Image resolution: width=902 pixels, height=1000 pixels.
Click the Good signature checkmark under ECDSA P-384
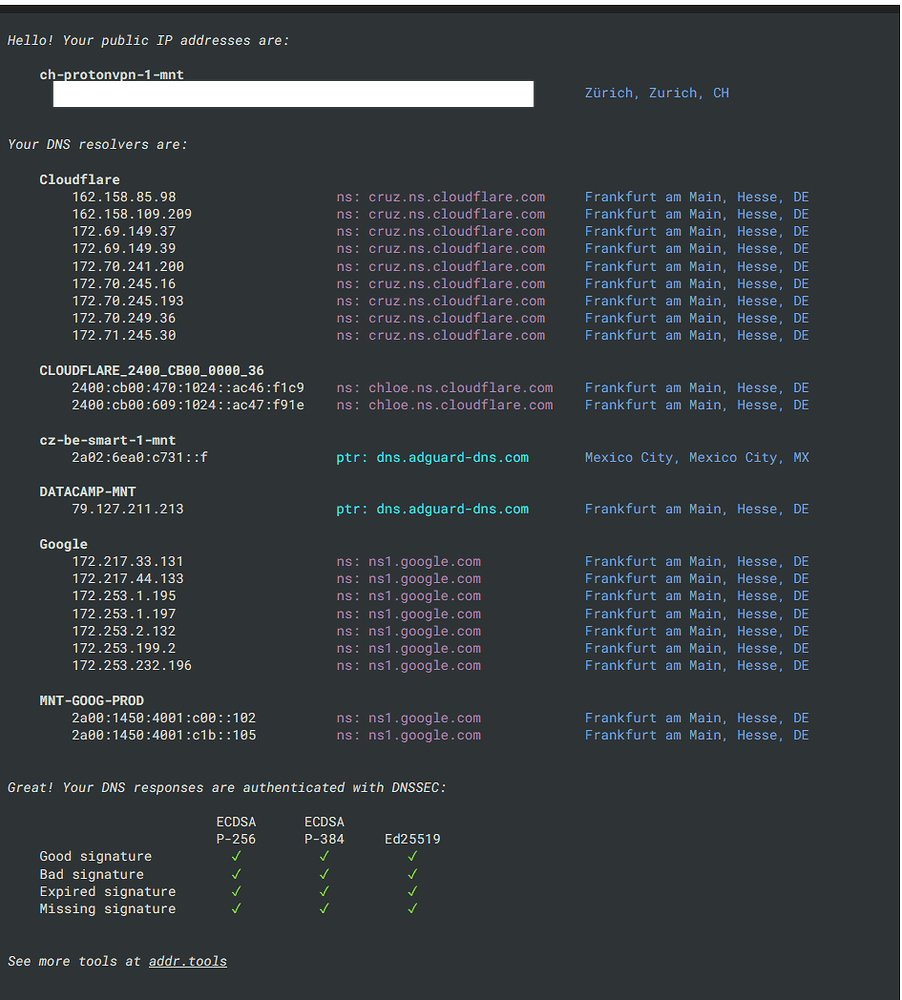324,856
